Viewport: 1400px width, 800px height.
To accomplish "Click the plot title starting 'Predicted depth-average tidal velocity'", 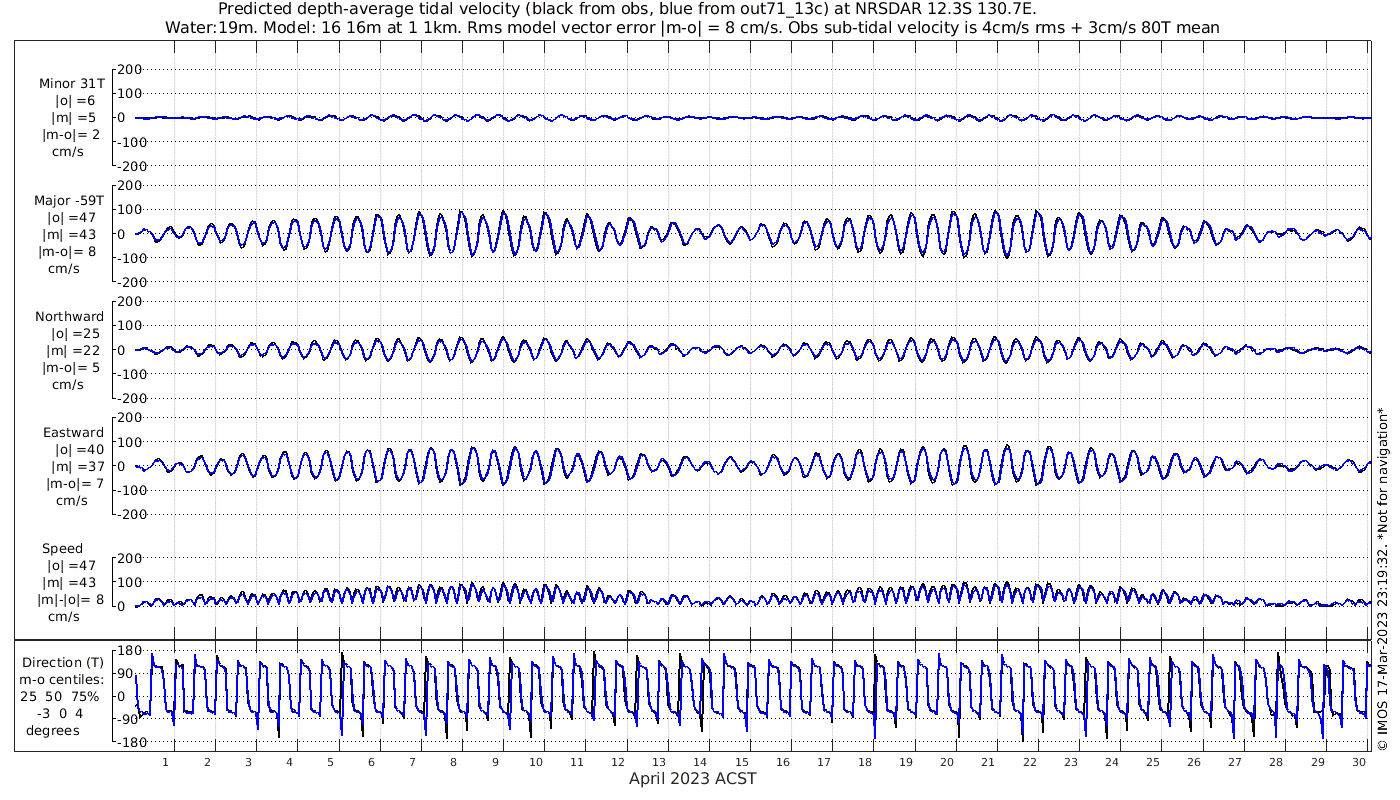I will click(629, 9).
